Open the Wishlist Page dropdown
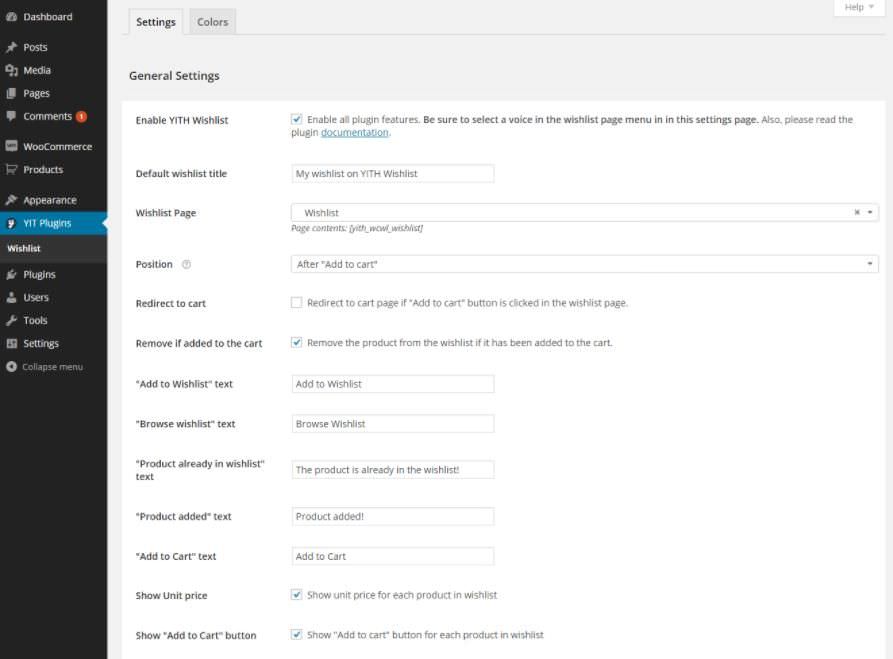The width and height of the screenshot is (893, 659). pyautogui.click(x=584, y=212)
